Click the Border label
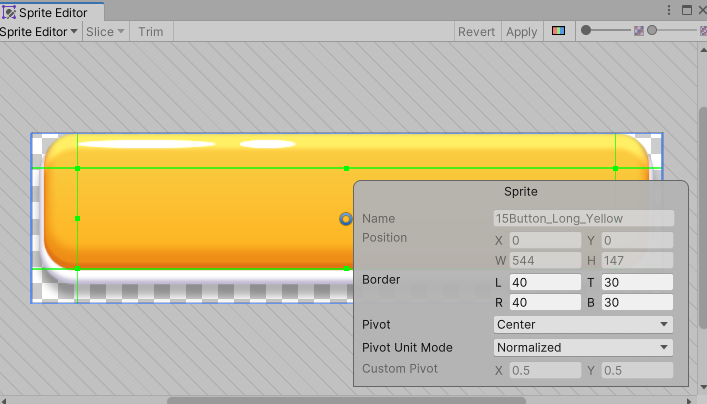Screen dimensions: 707x404 click(x=381, y=280)
